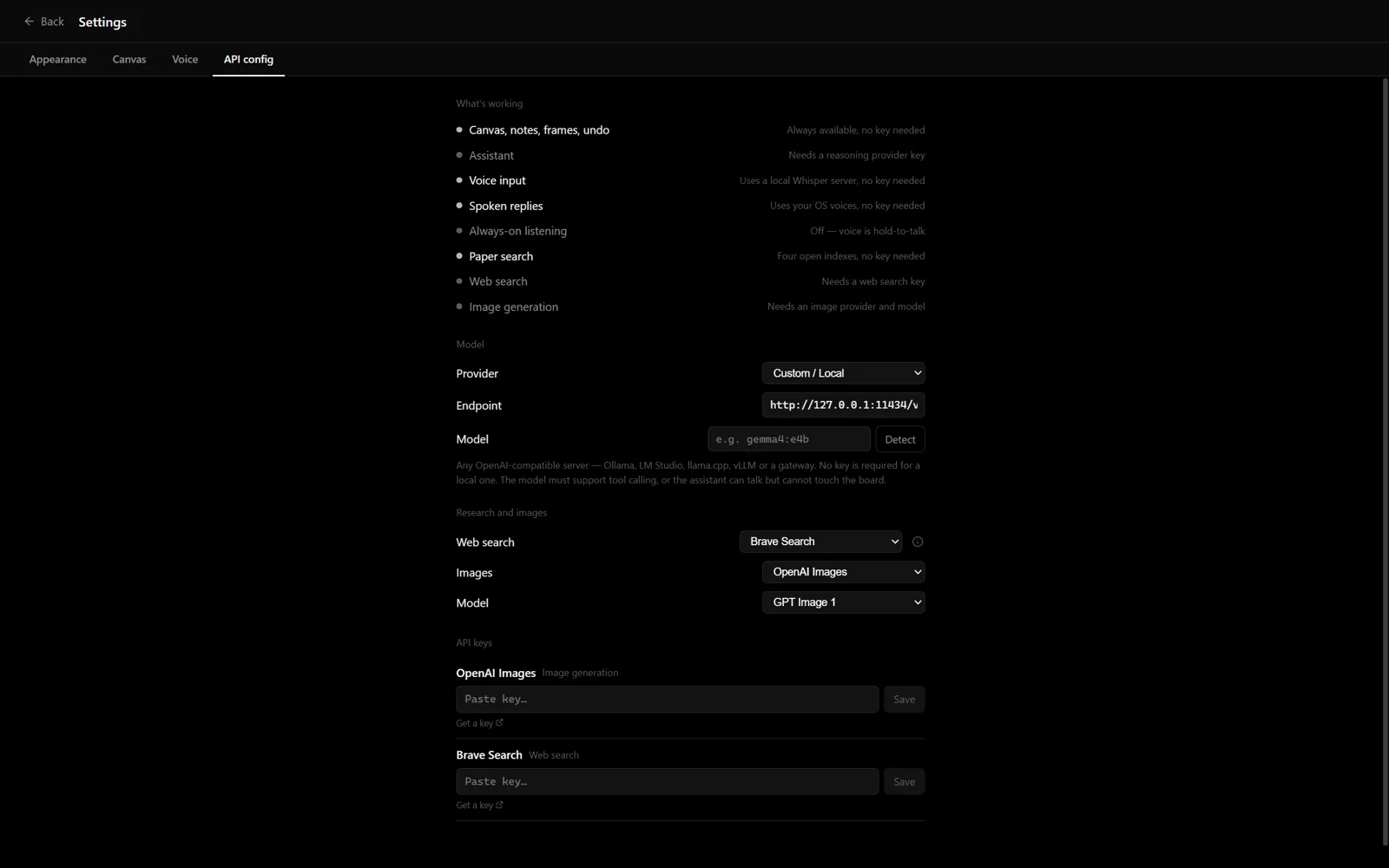Click the vertical scrollbar on the right
This screenshot has width=1389, height=868.
click(1385, 462)
